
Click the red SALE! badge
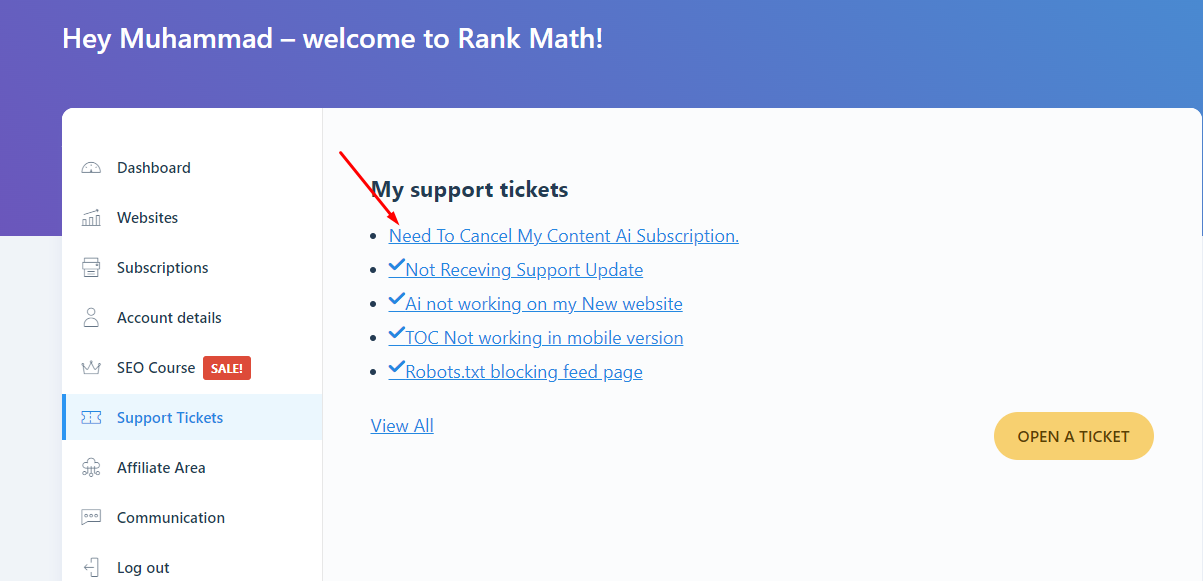coord(227,368)
